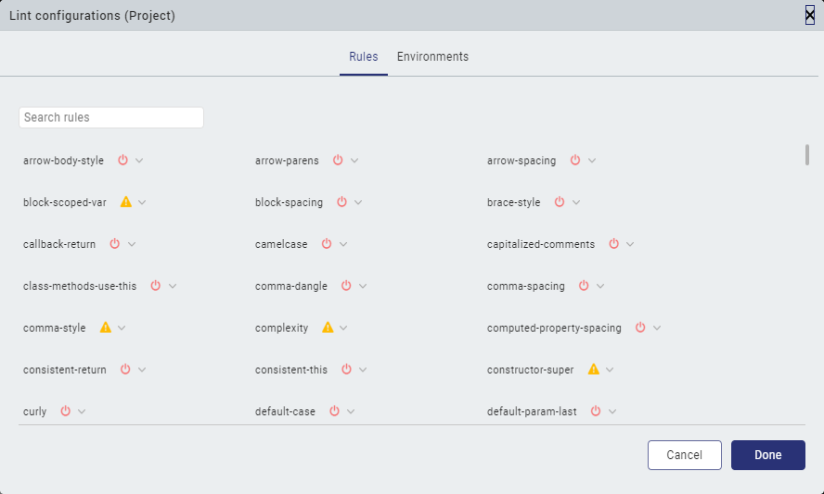Expand the capitalized-comments severity chevron
The width and height of the screenshot is (824, 494).
coord(630,245)
